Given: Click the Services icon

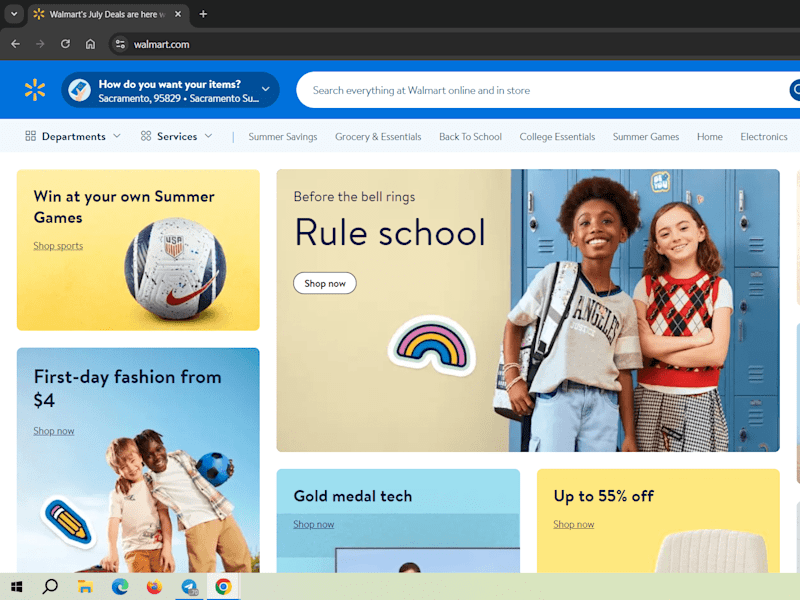Looking at the screenshot, I should 146,136.
